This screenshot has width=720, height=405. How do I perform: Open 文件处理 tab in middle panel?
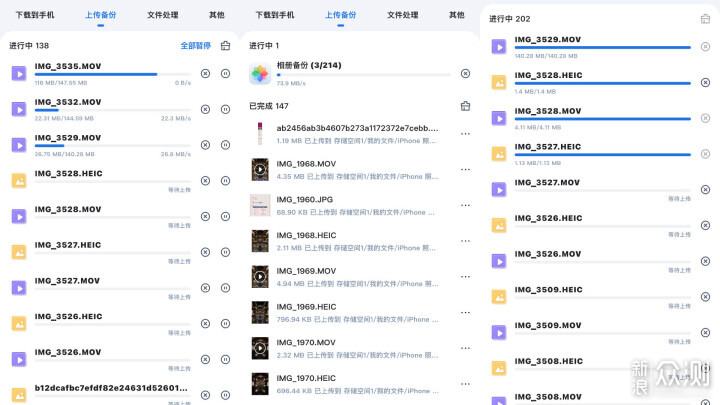coord(403,15)
